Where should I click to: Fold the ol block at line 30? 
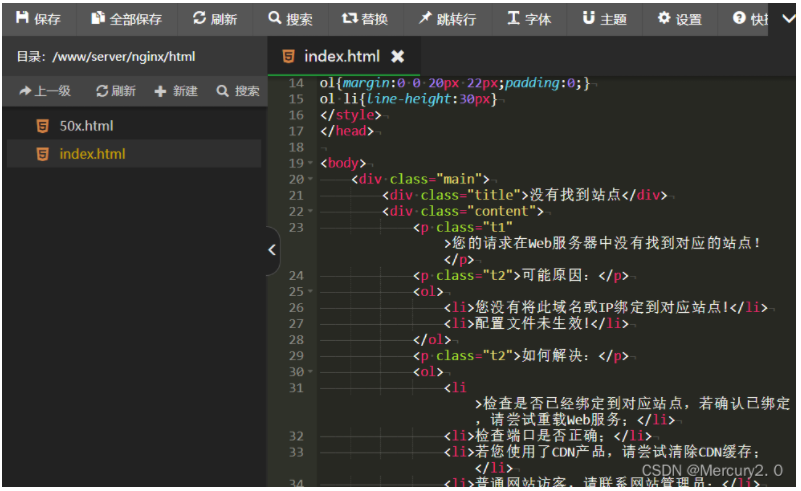(x=310, y=372)
